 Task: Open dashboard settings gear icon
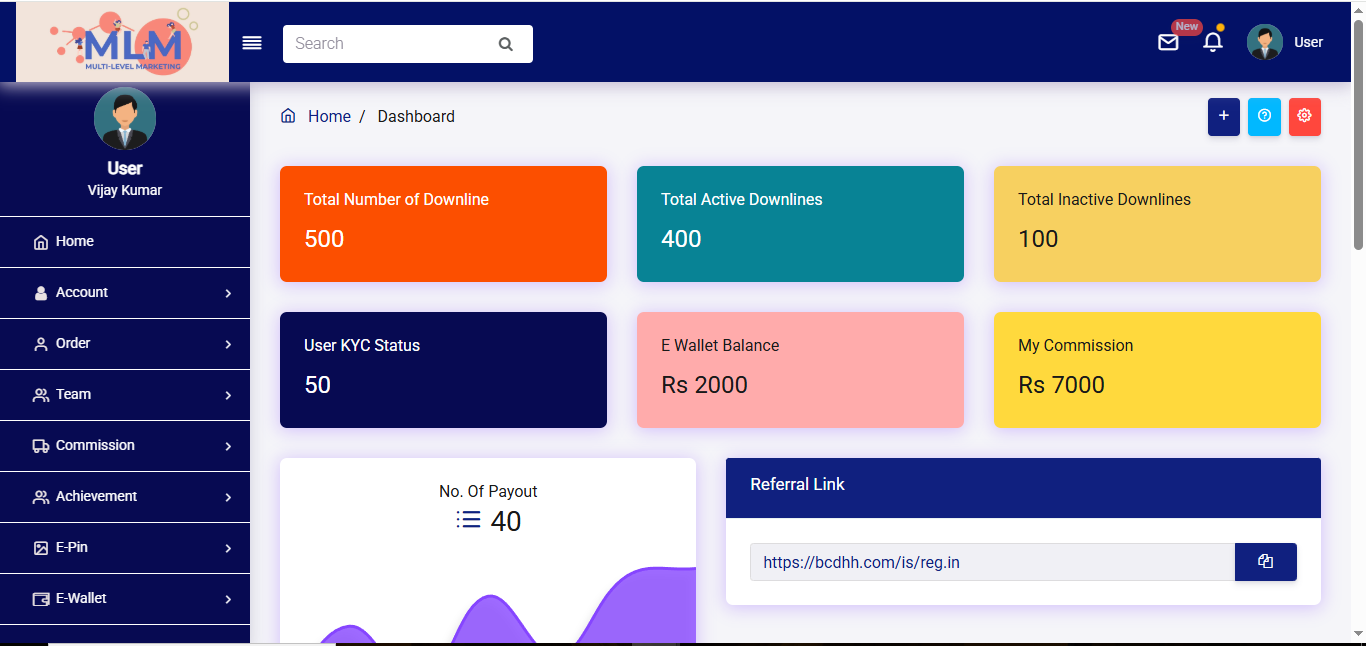pos(1304,116)
